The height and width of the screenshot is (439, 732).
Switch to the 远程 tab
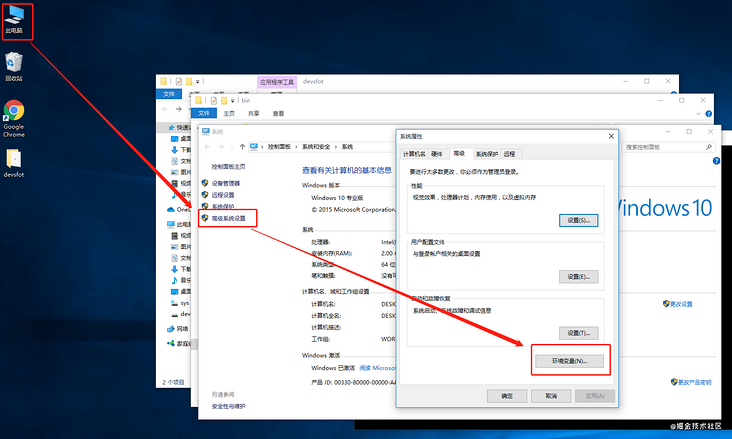pyautogui.click(x=509, y=154)
